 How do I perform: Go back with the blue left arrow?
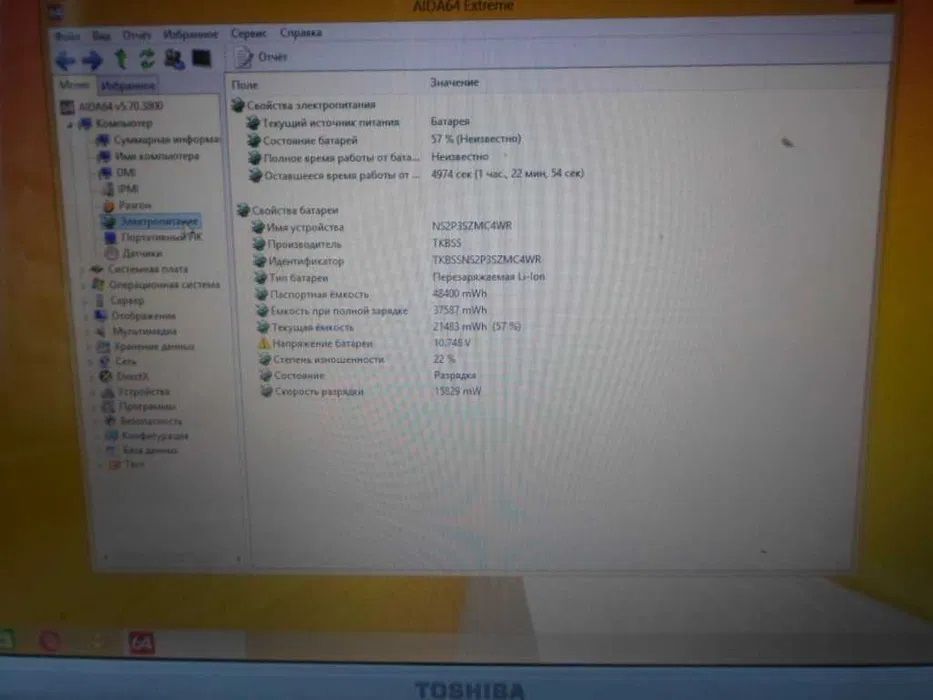(65, 60)
